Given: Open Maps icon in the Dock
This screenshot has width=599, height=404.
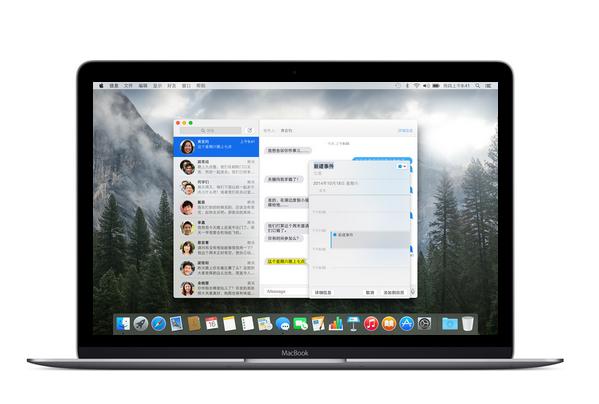Looking at the screenshot, I should click(x=265, y=324).
